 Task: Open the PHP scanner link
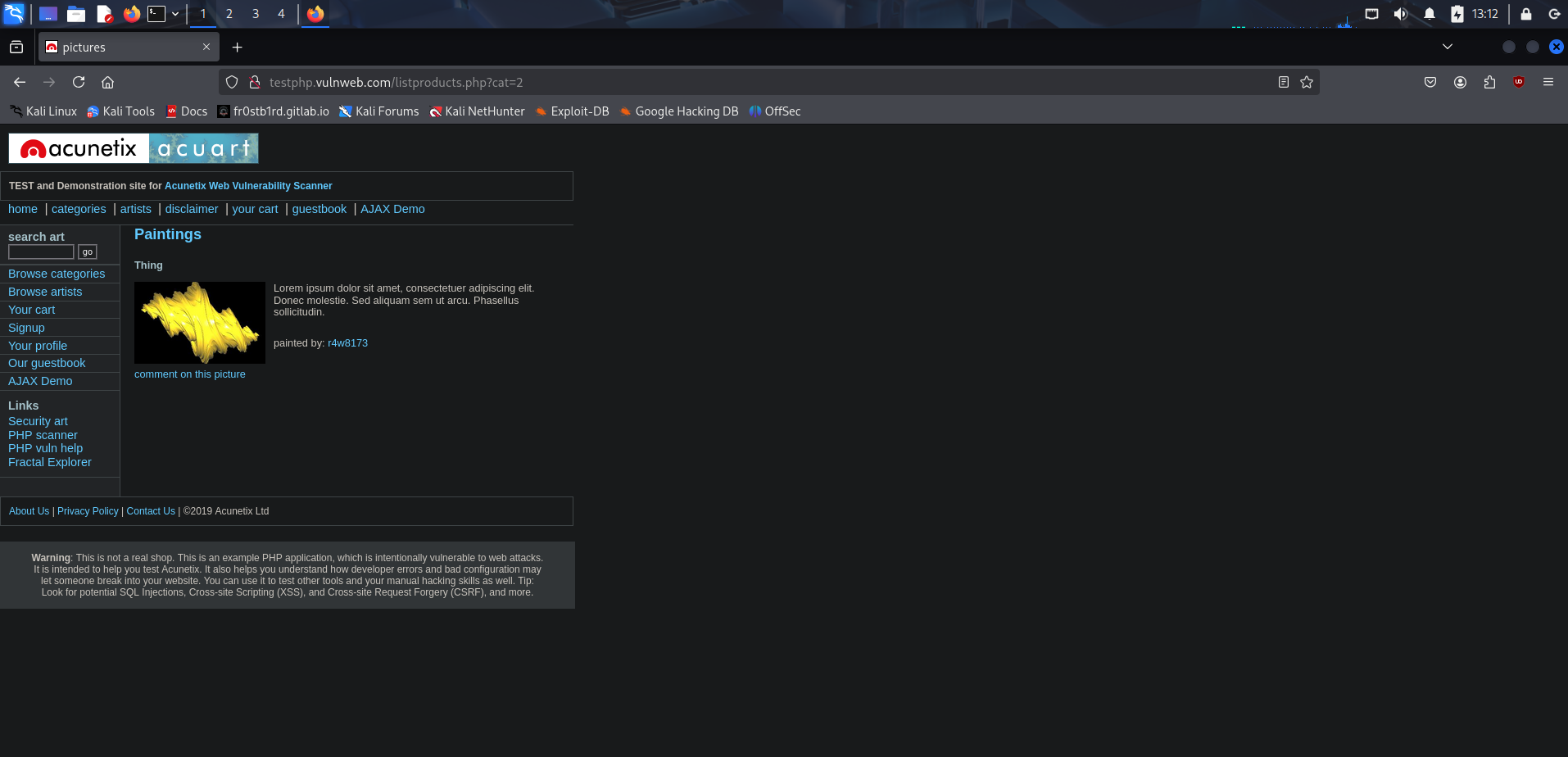[x=43, y=435]
